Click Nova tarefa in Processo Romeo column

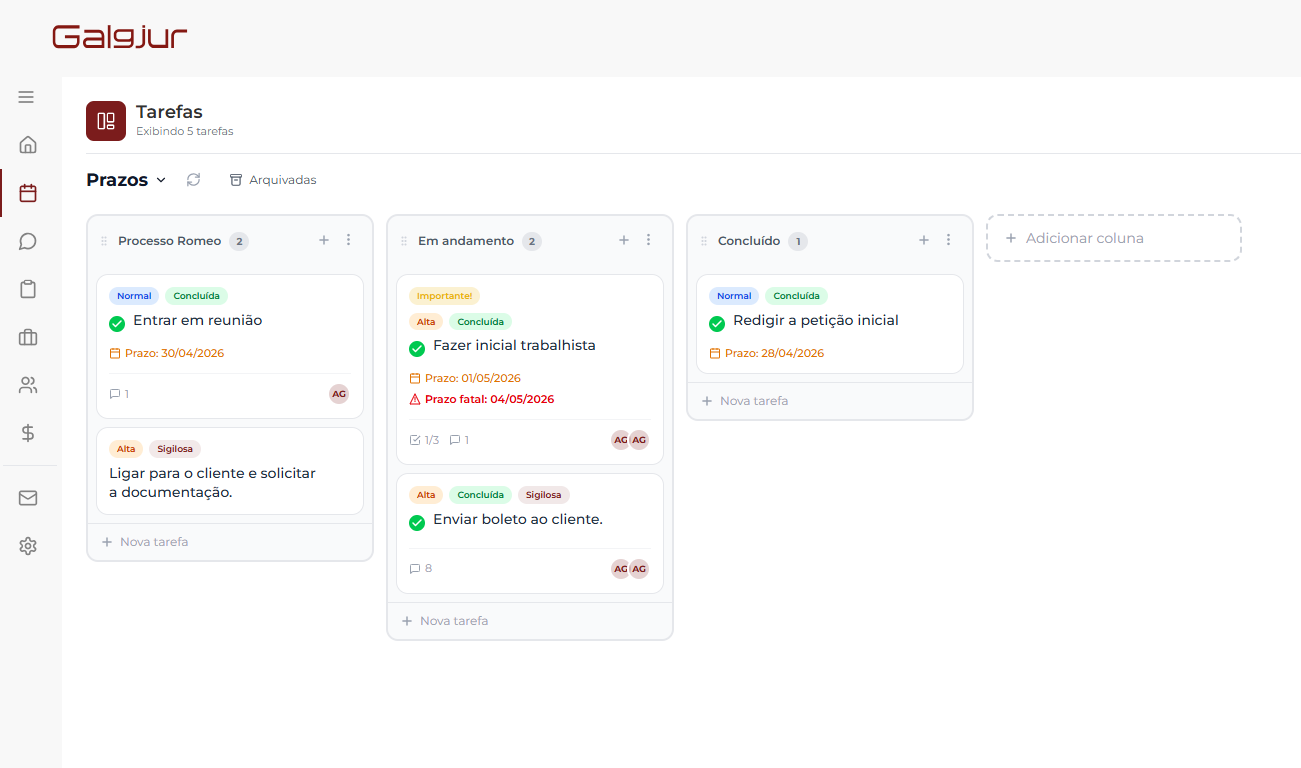(x=145, y=542)
